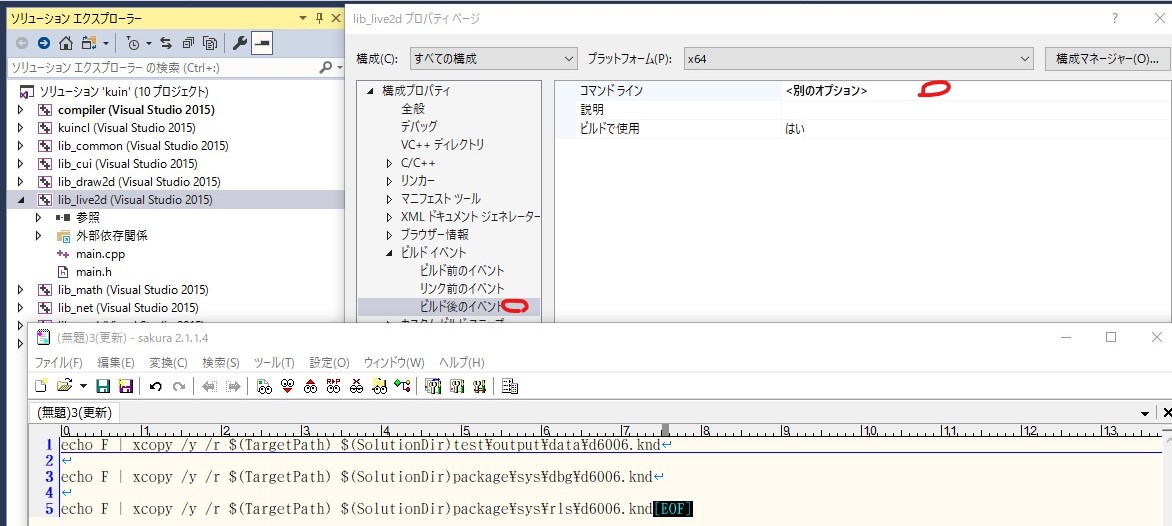Click the 構成マネージャー button
Image resolution: width=1172 pixels, height=526 pixels.
[x=1107, y=59]
